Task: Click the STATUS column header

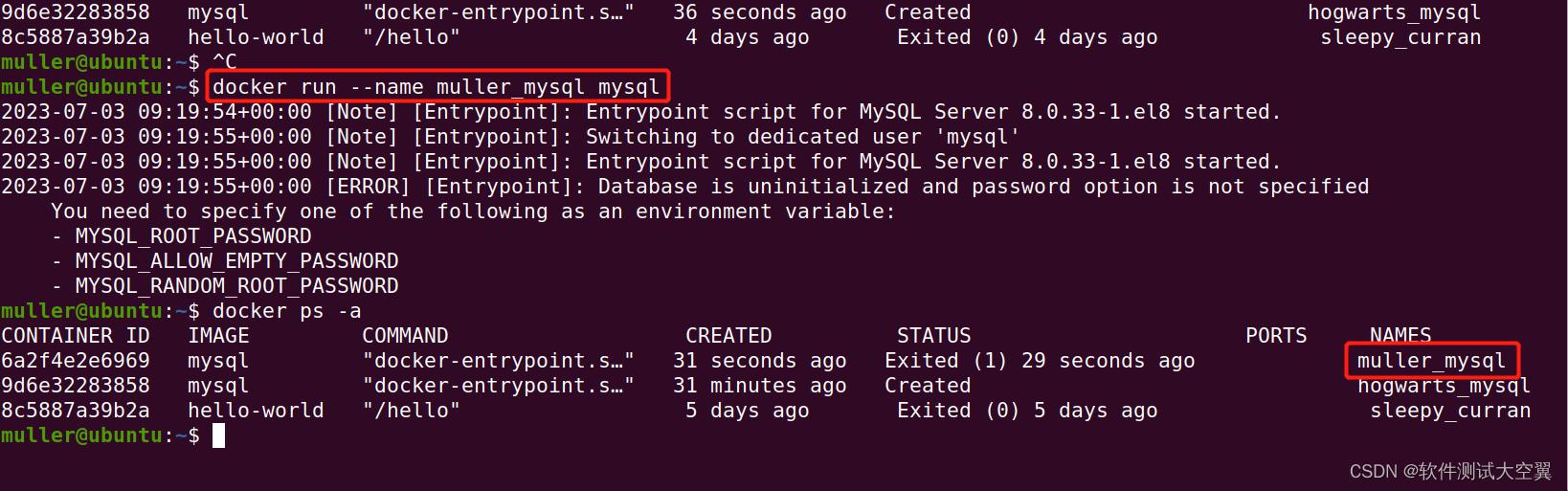Action: coord(933,336)
